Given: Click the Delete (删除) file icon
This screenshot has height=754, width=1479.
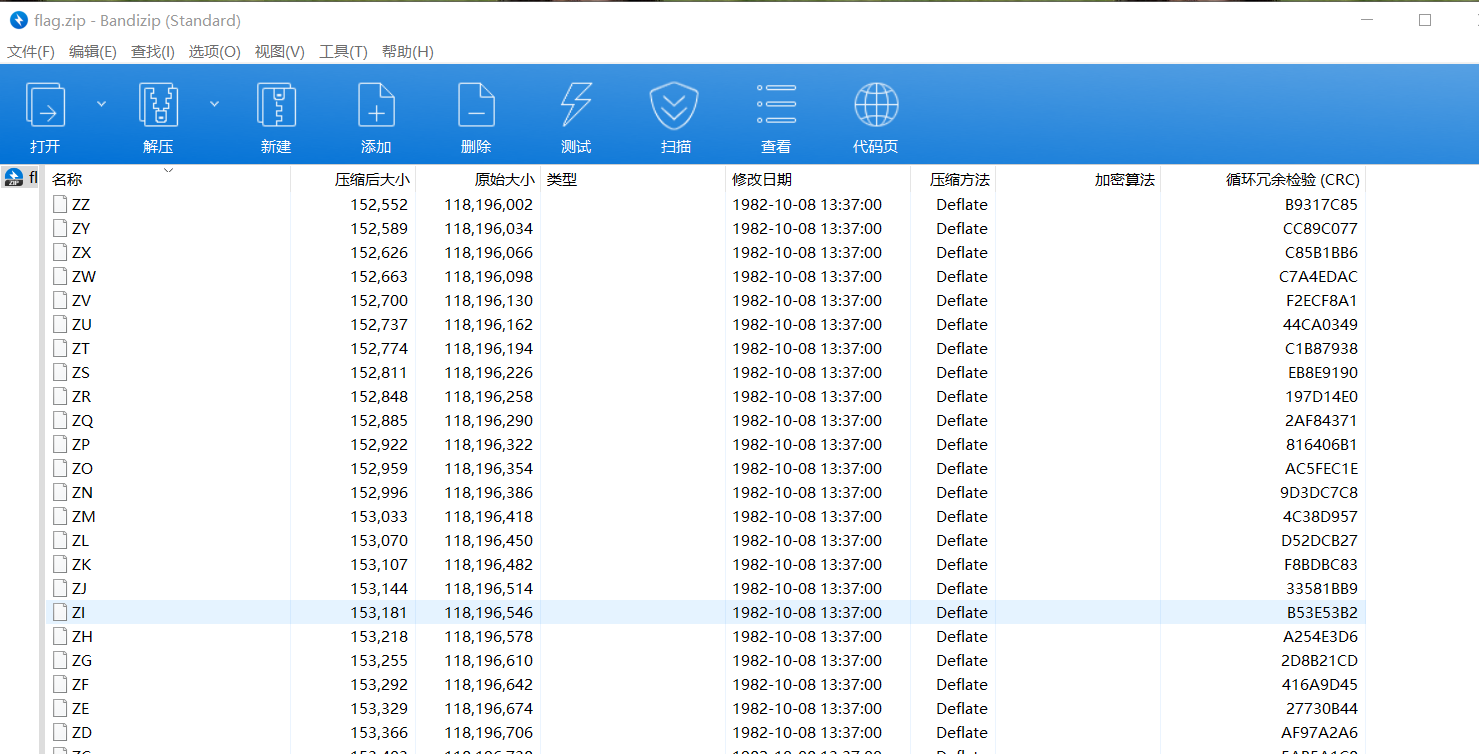Looking at the screenshot, I should pyautogui.click(x=476, y=104).
